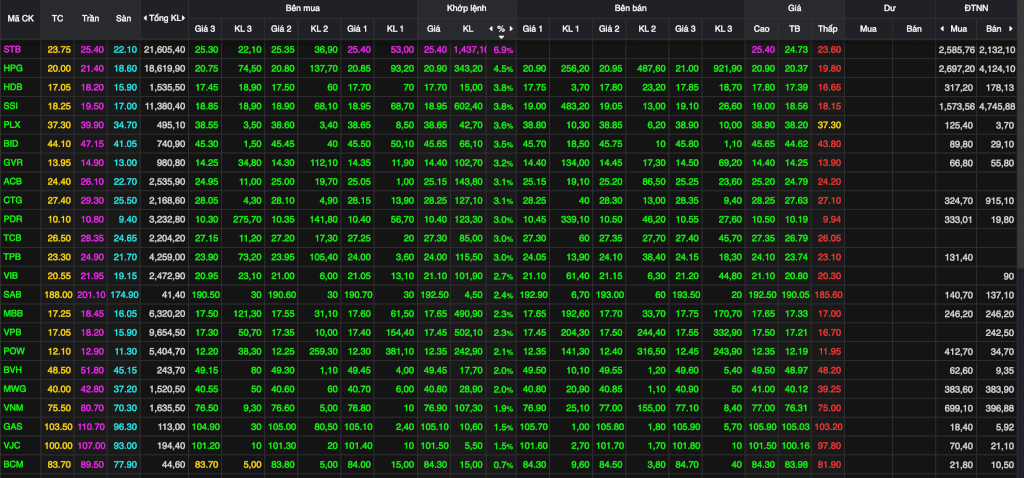The width and height of the screenshot is (1024, 478).
Task: Click the Bên mua group header
Action: click(x=302, y=8)
